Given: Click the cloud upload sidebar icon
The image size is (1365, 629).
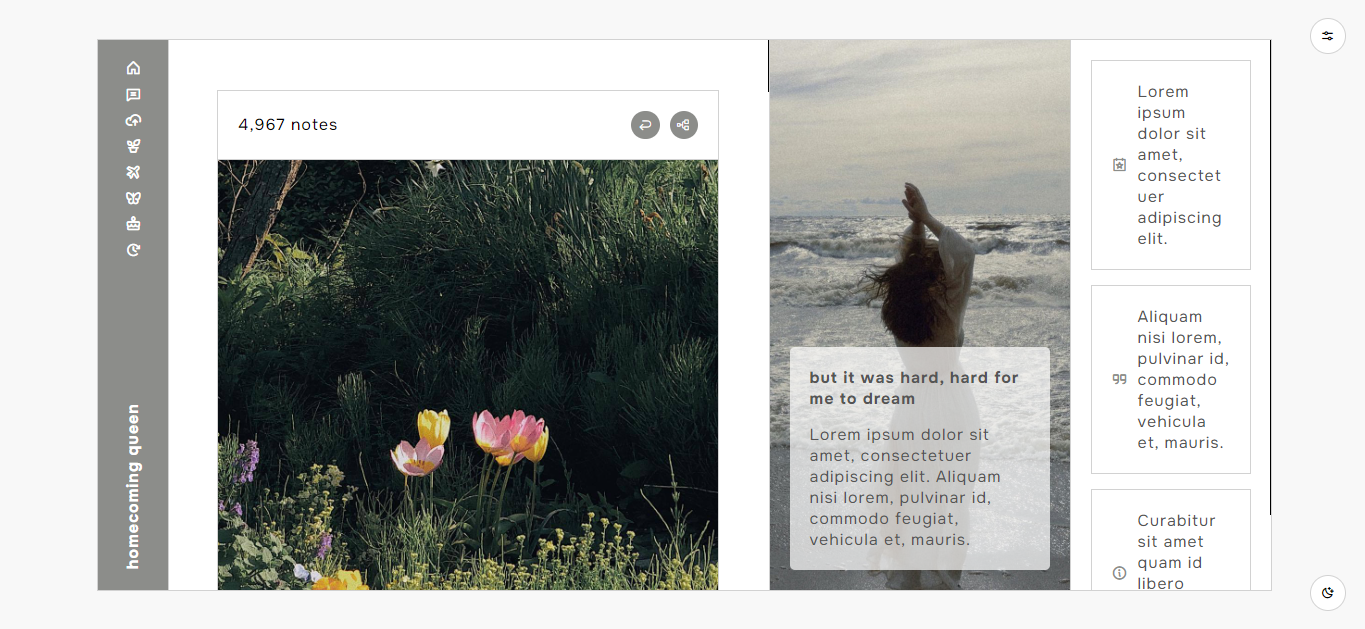Looking at the screenshot, I should (x=133, y=120).
